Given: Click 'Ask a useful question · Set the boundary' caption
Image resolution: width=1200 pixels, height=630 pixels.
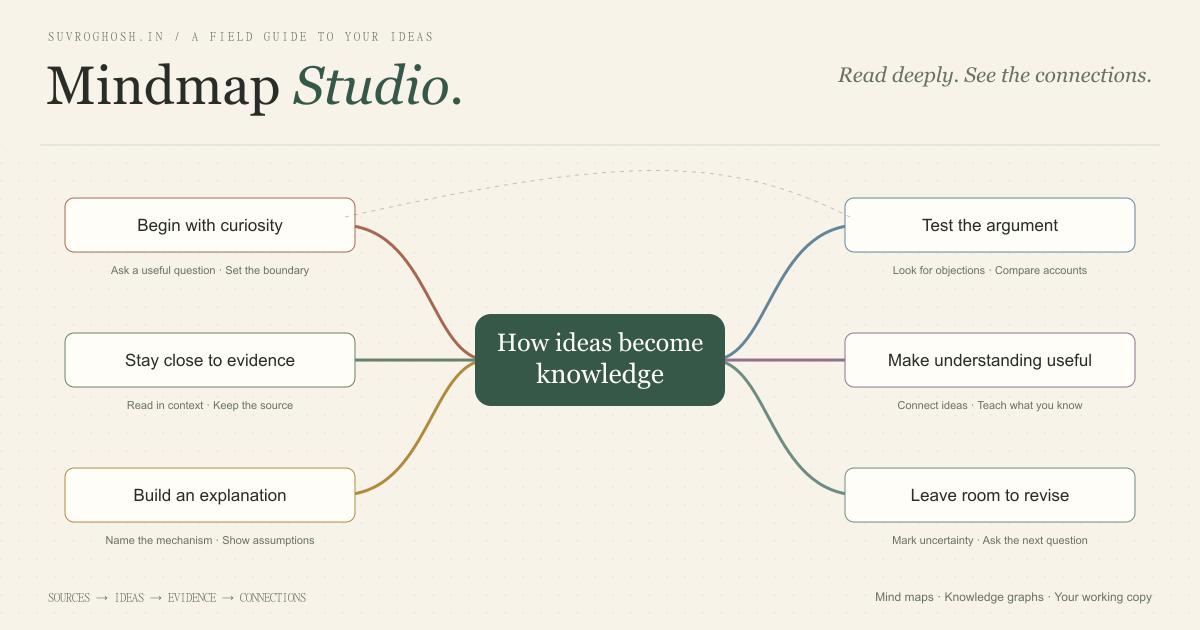Looking at the screenshot, I should [x=210, y=270].
